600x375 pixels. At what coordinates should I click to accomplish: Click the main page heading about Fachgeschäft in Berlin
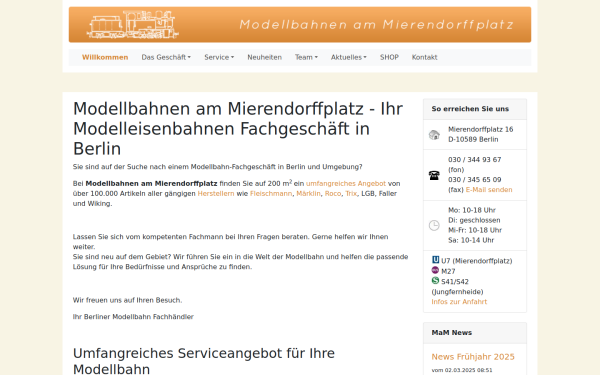pos(238,129)
